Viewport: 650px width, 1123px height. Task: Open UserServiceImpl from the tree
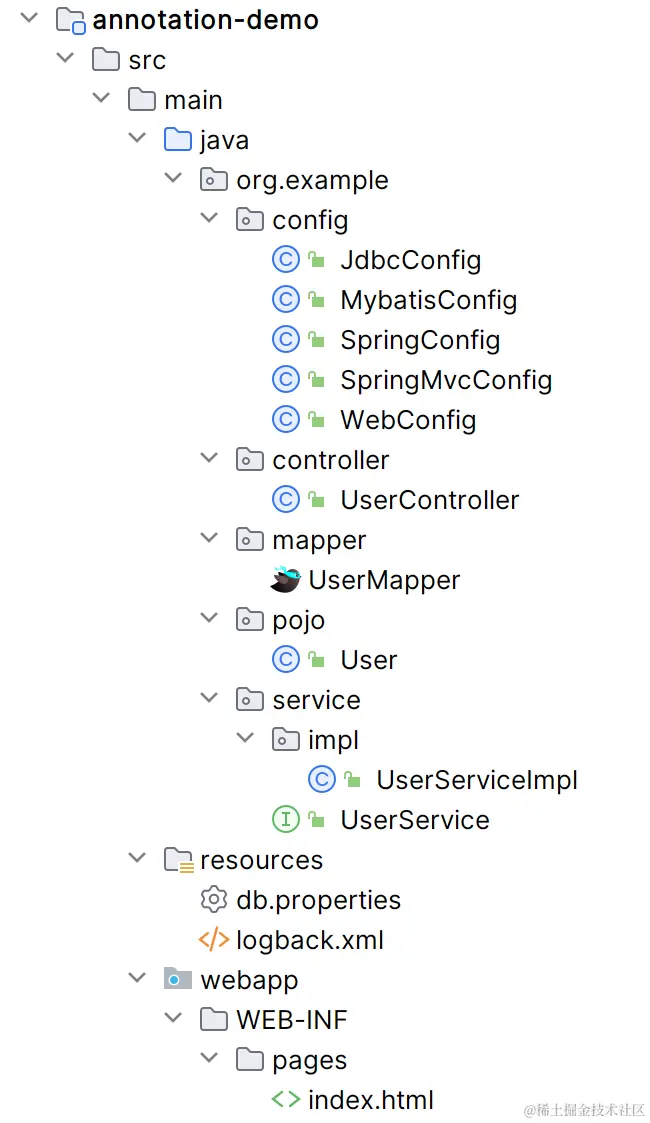tap(477, 780)
